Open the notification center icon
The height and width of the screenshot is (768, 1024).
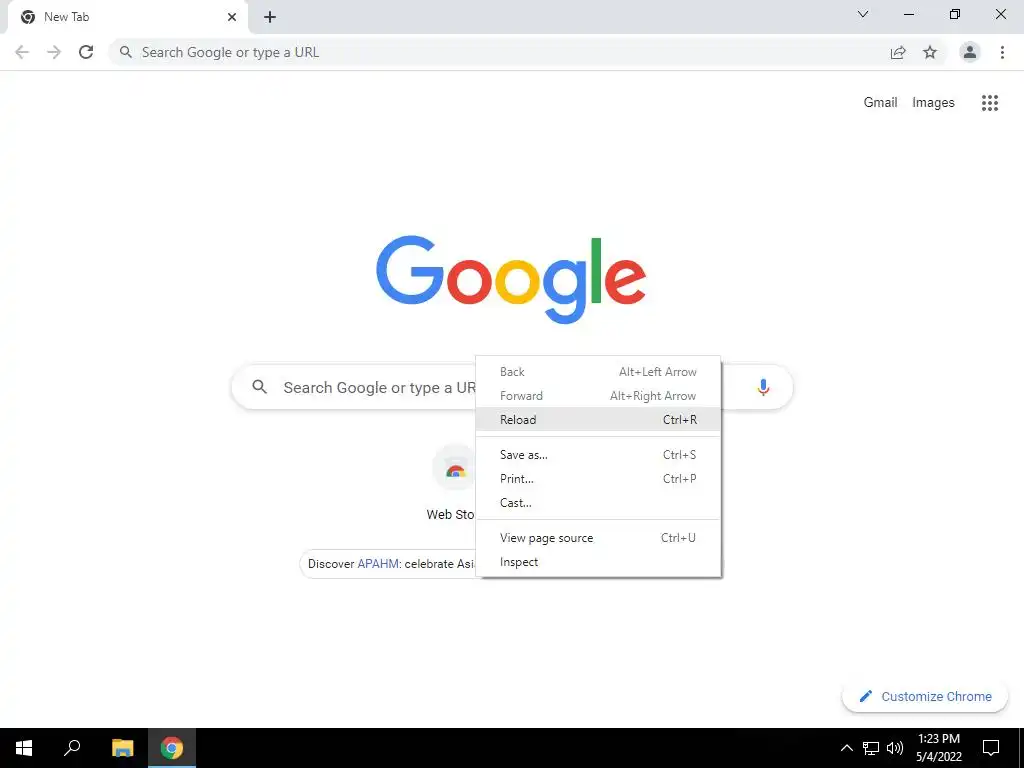click(x=991, y=748)
